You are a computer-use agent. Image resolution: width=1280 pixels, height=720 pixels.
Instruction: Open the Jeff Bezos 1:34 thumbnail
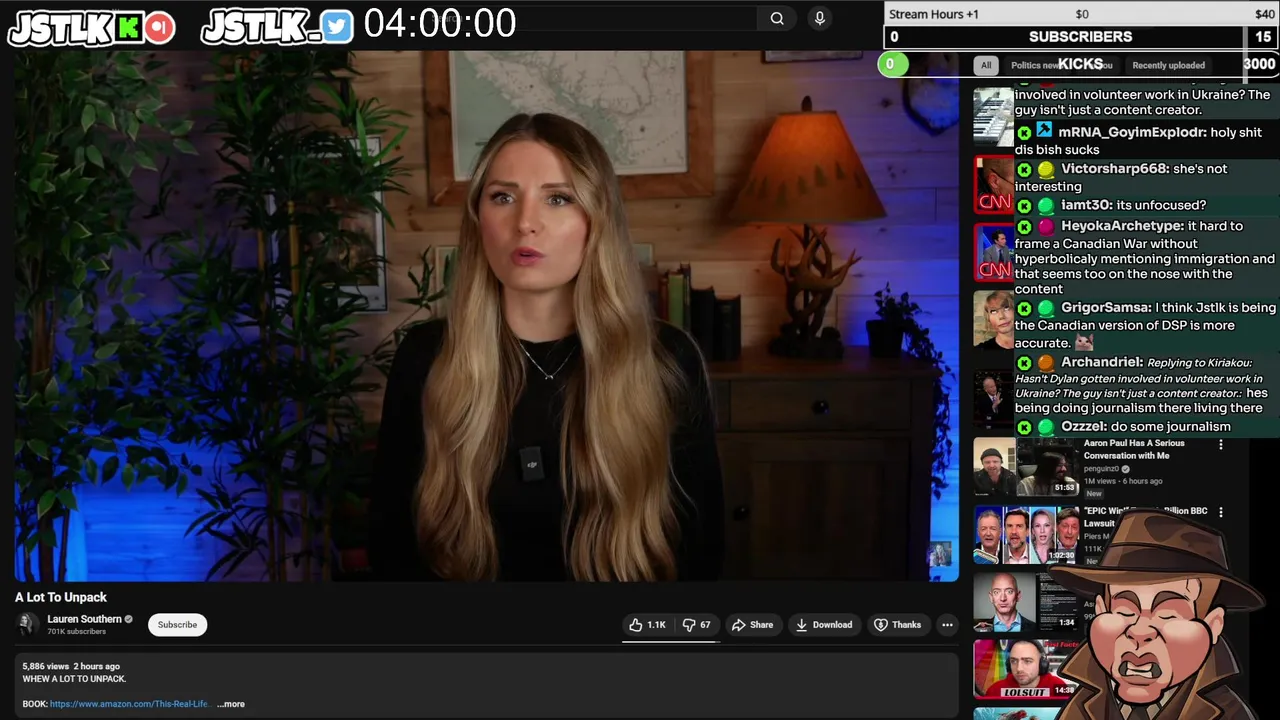click(x=1026, y=602)
